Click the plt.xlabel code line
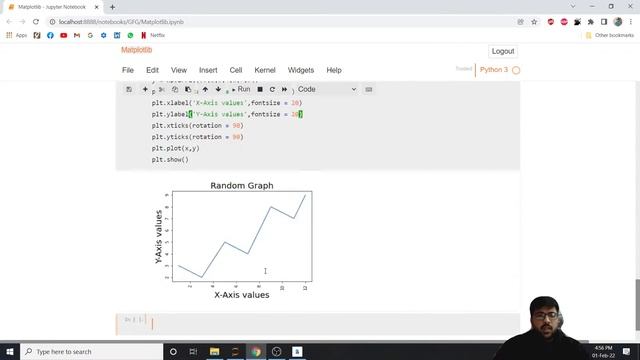This screenshot has height=360, width=640. tap(227, 103)
